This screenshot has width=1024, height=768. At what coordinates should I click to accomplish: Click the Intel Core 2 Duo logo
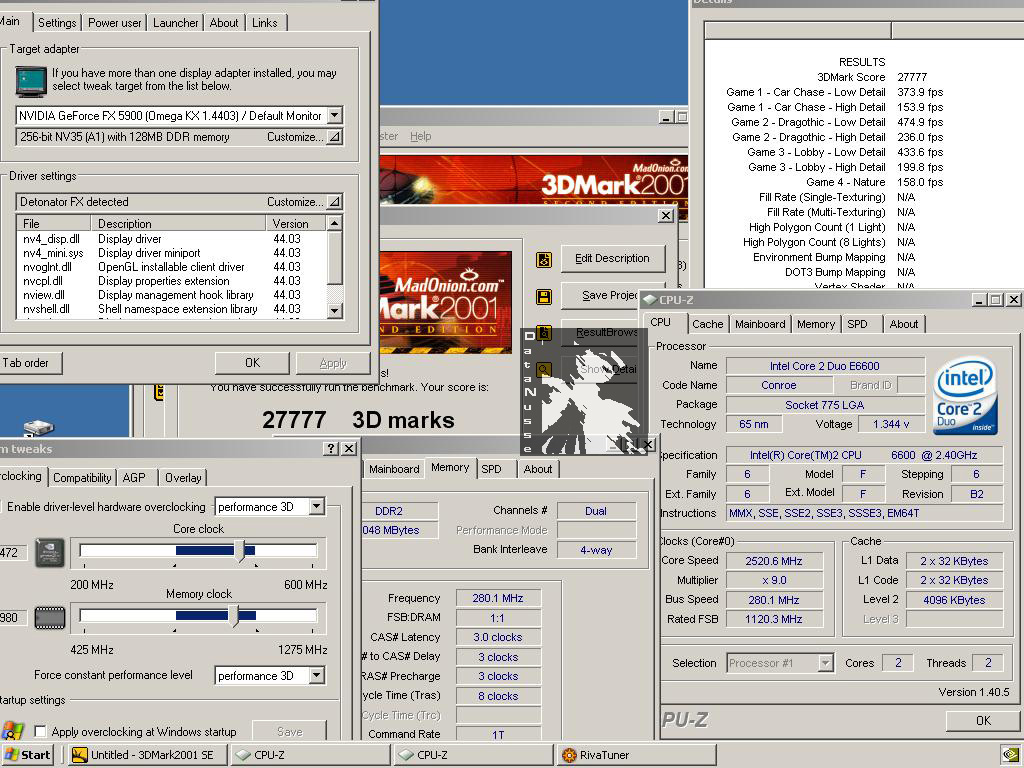(x=965, y=395)
